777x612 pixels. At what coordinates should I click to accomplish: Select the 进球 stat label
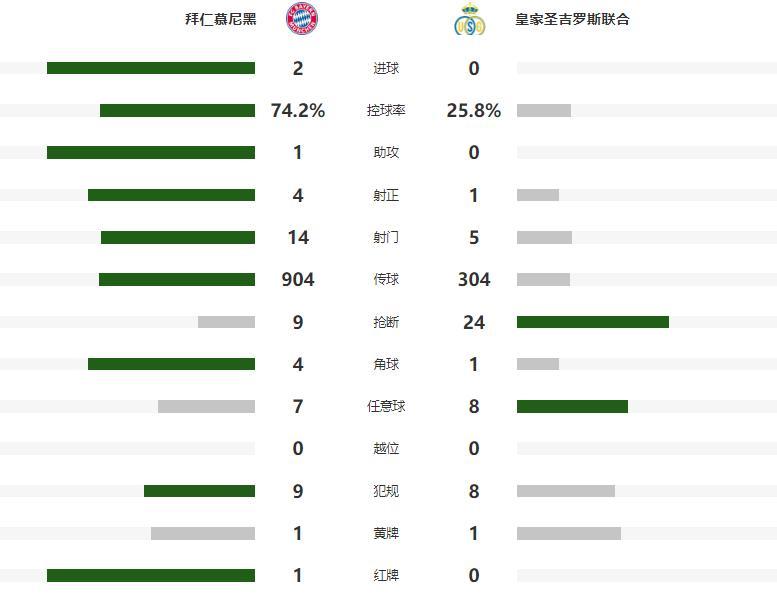click(x=386, y=69)
